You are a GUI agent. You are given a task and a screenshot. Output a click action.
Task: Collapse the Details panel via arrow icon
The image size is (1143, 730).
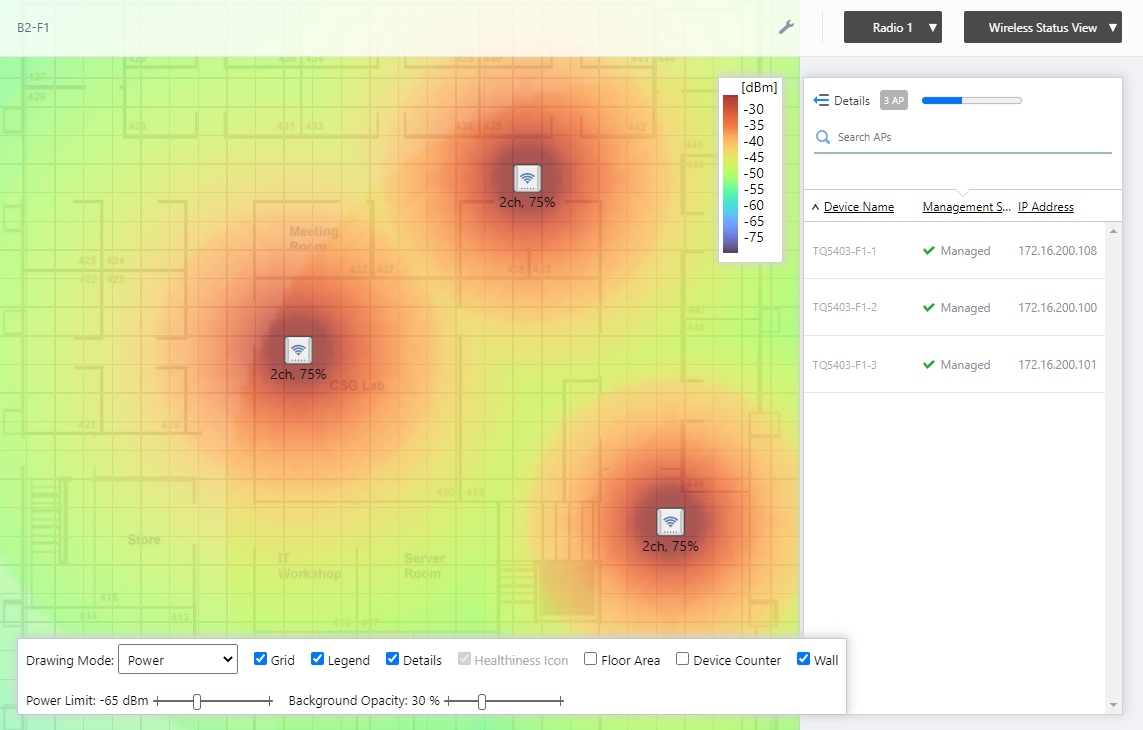tap(821, 100)
